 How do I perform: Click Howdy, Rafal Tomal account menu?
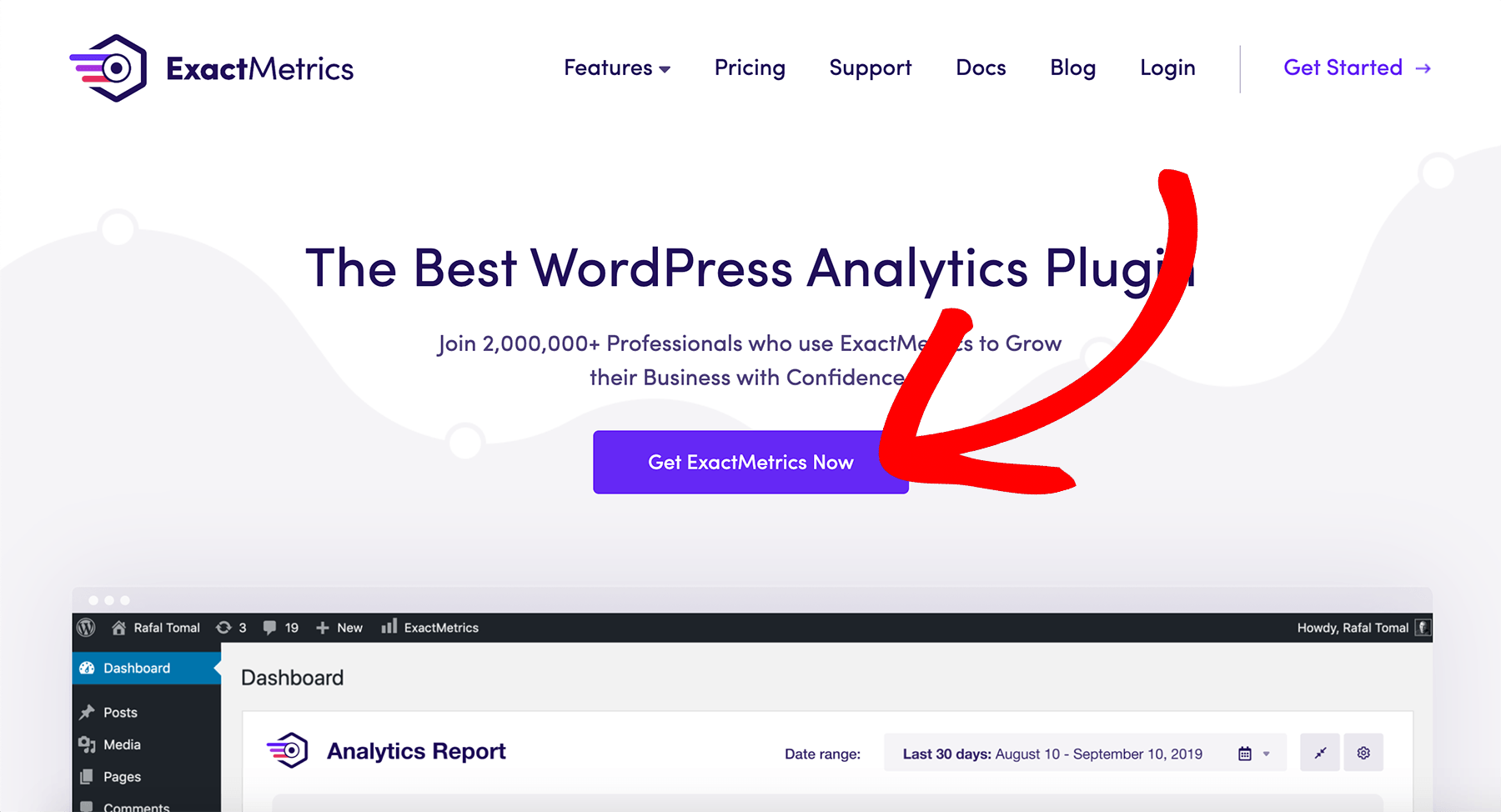pyautogui.click(x=1353, y=628)
